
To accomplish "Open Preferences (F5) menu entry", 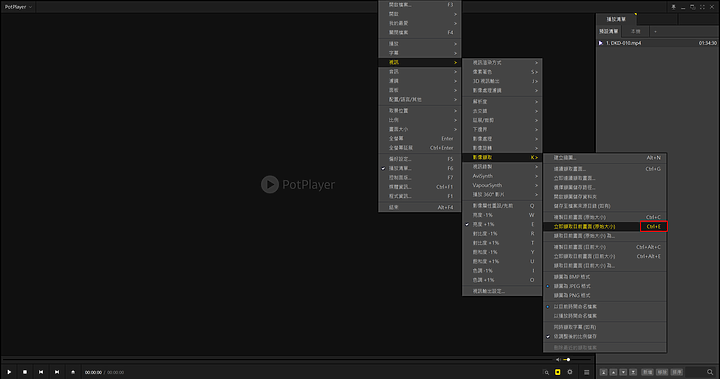I will [x=420, y=159].
